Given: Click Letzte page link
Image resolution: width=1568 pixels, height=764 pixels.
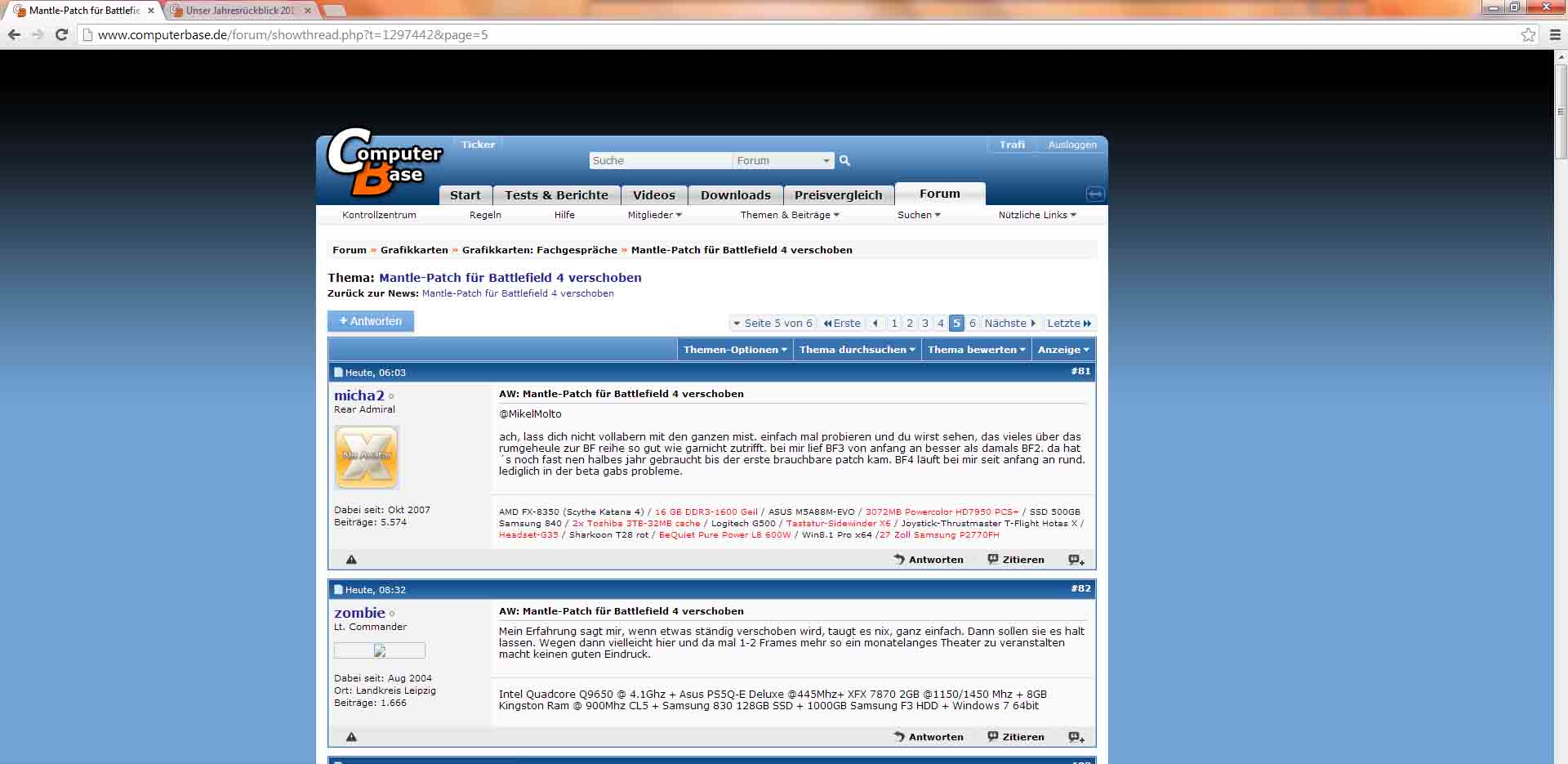Looking at the screenshot, I should coord(1069,324).
